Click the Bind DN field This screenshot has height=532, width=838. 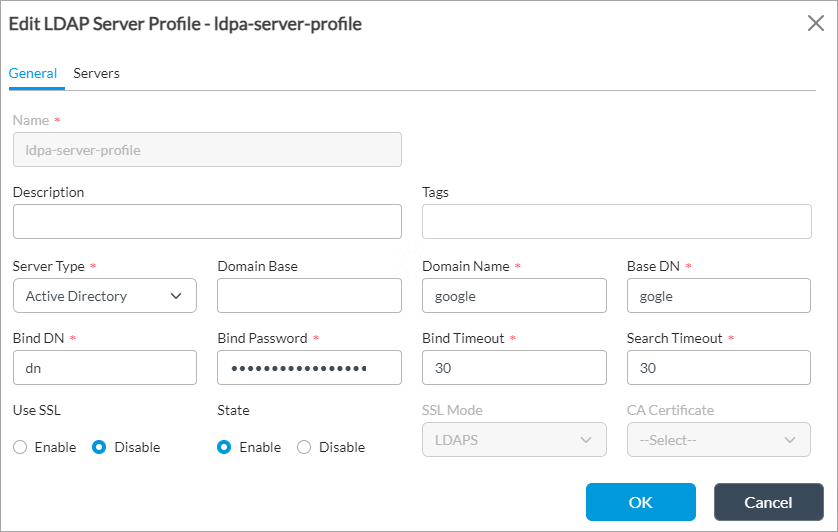(x=105, y=368)
